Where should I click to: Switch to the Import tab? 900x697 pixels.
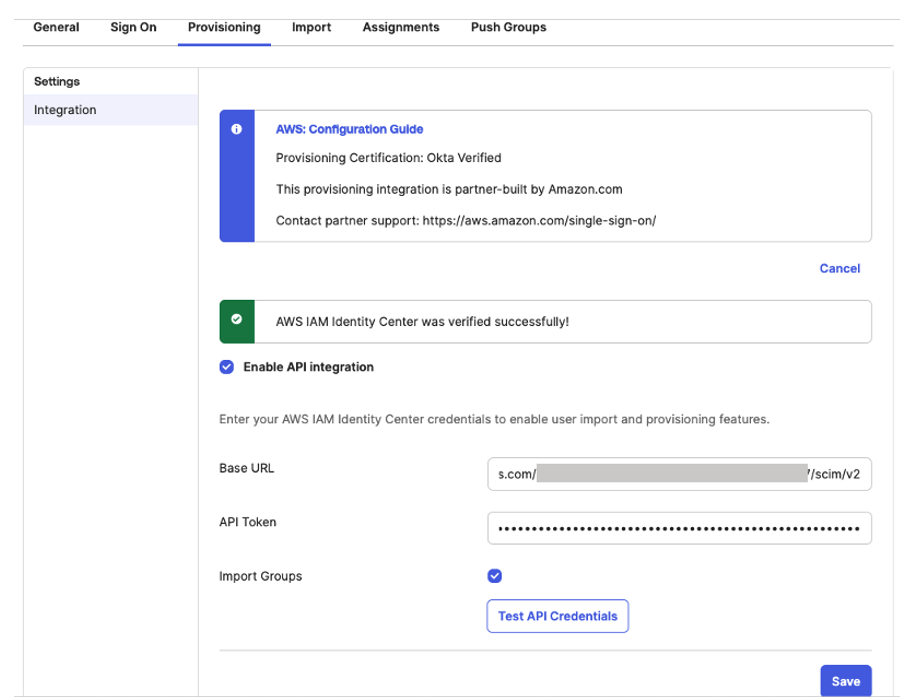(x=311, y=27)
